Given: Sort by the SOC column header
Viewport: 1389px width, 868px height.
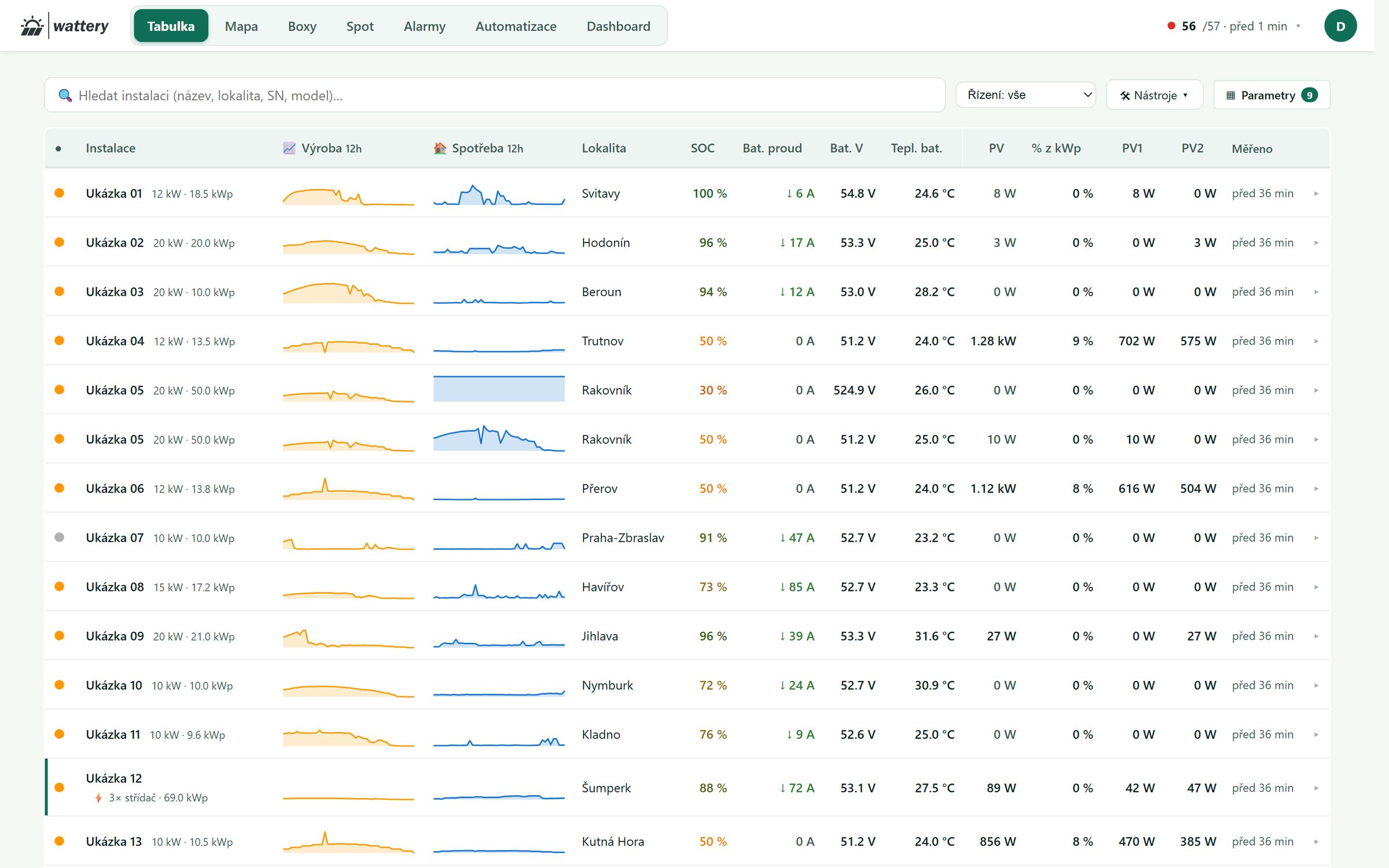Looking at the screenshot, I should pyautogui.click(x=703, y=148).
